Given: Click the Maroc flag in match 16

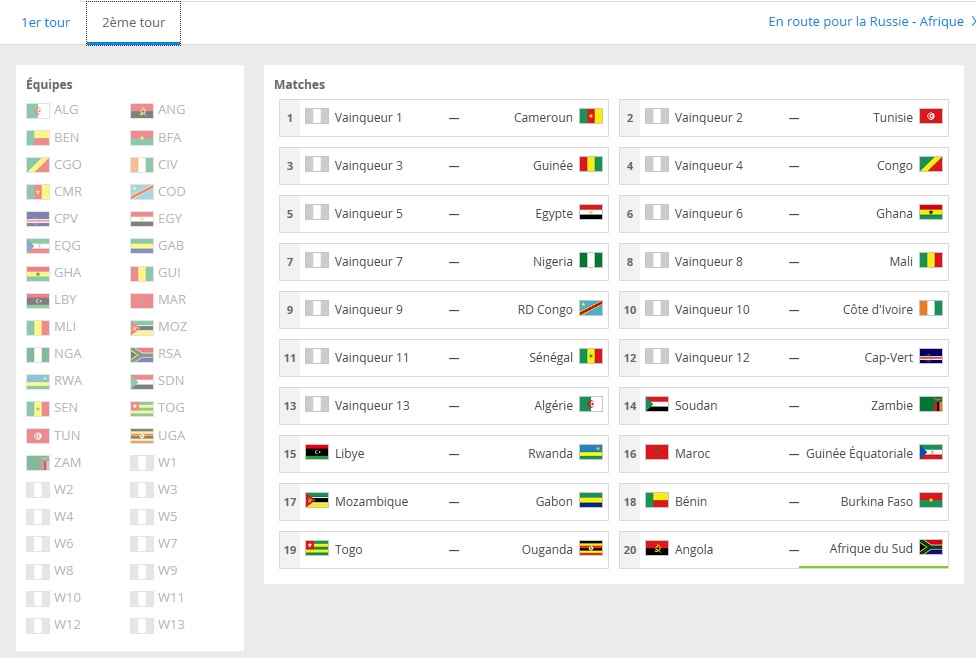Looking at the screenshot, I should [657, 453].
